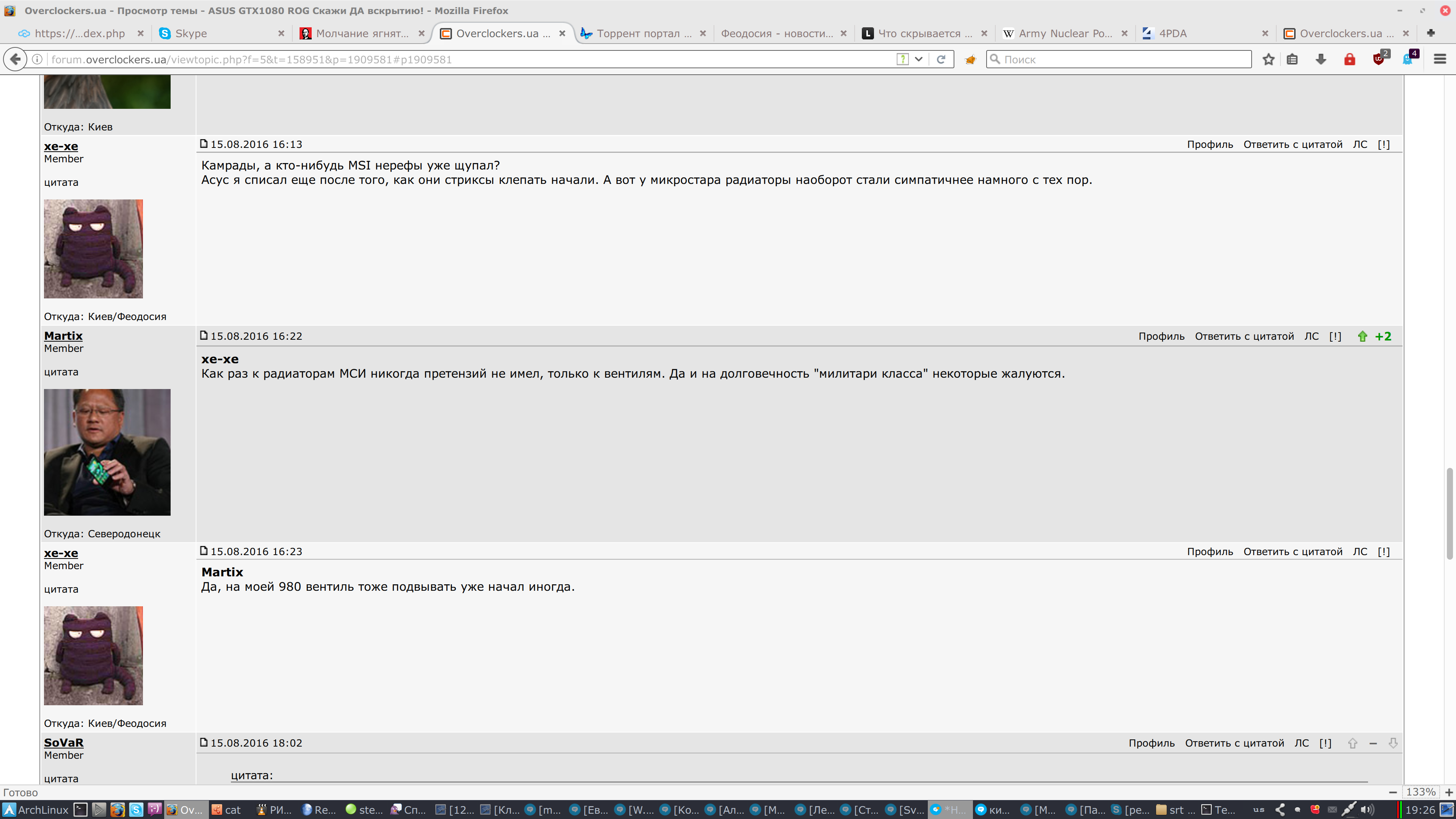This screenshot has width=1456, height=819.
Task: Open the ArchLinux start menu
Action: point(35,810)
